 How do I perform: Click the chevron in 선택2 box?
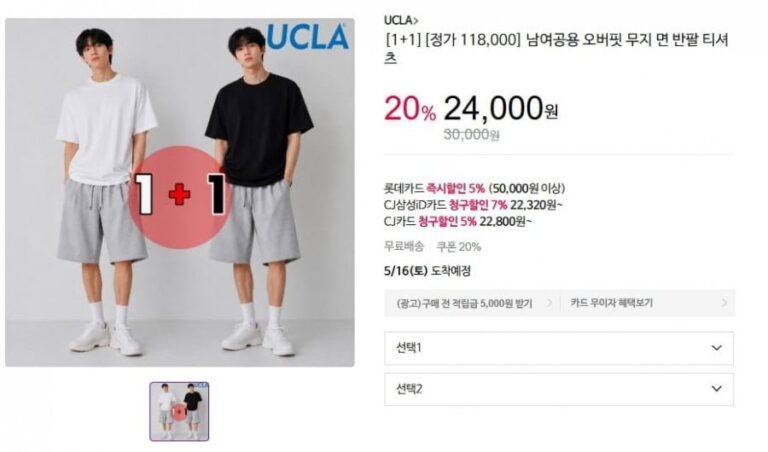[x=717, y=389]
